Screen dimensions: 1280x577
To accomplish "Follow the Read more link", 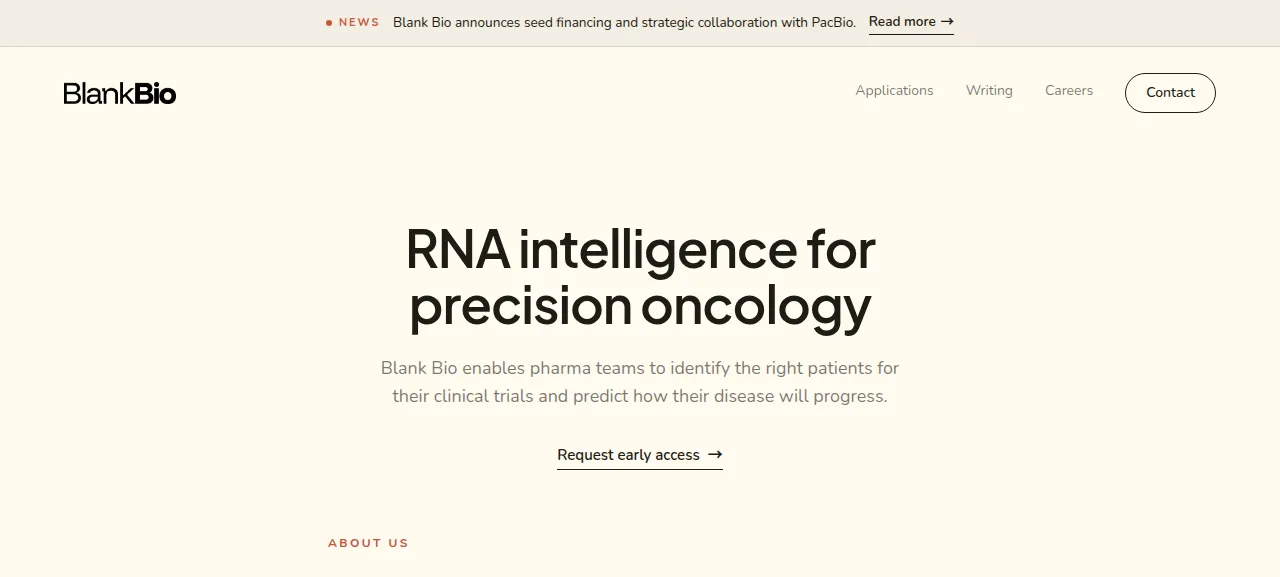I will 911,22.
